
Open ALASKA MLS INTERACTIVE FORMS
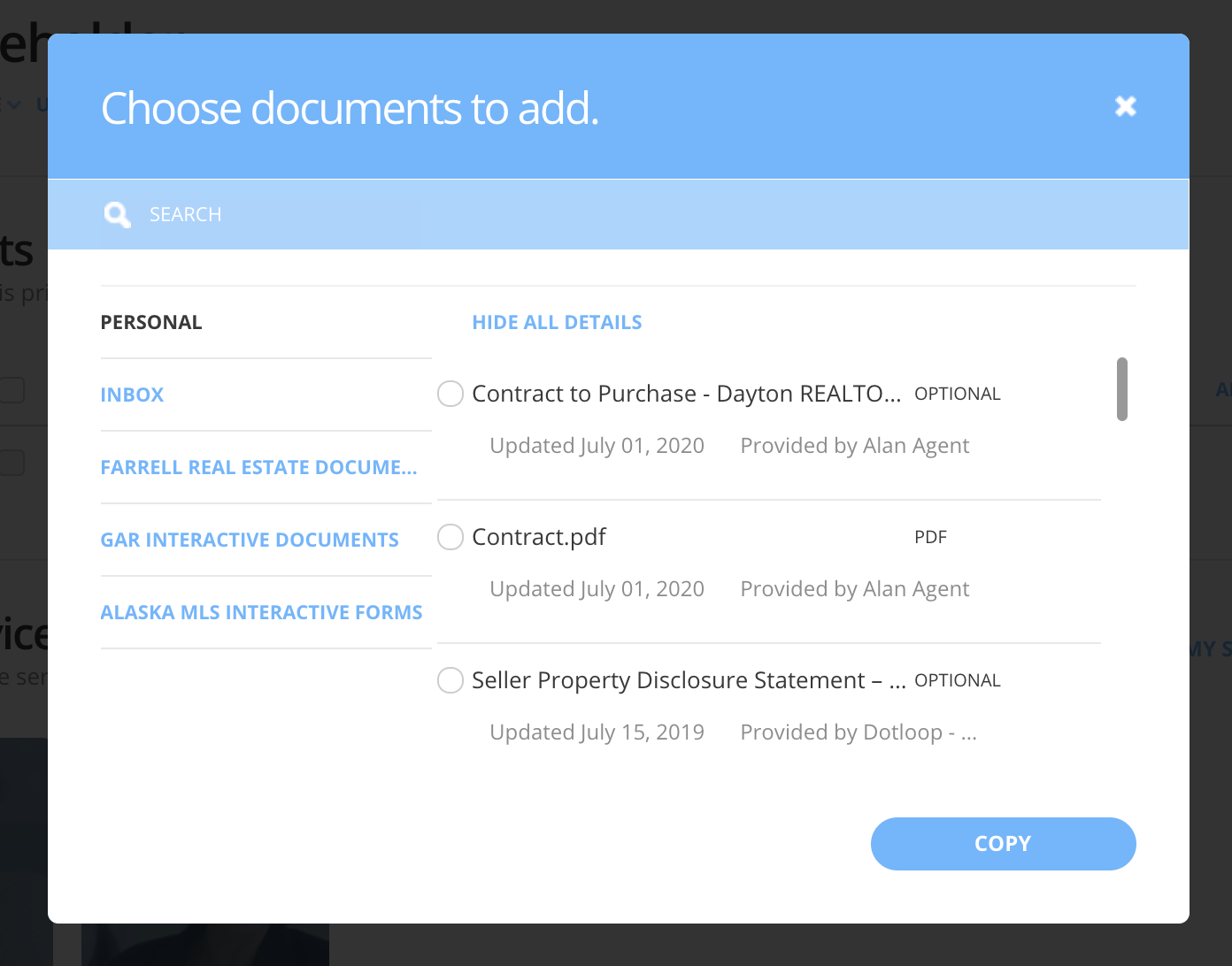(262, 612)
